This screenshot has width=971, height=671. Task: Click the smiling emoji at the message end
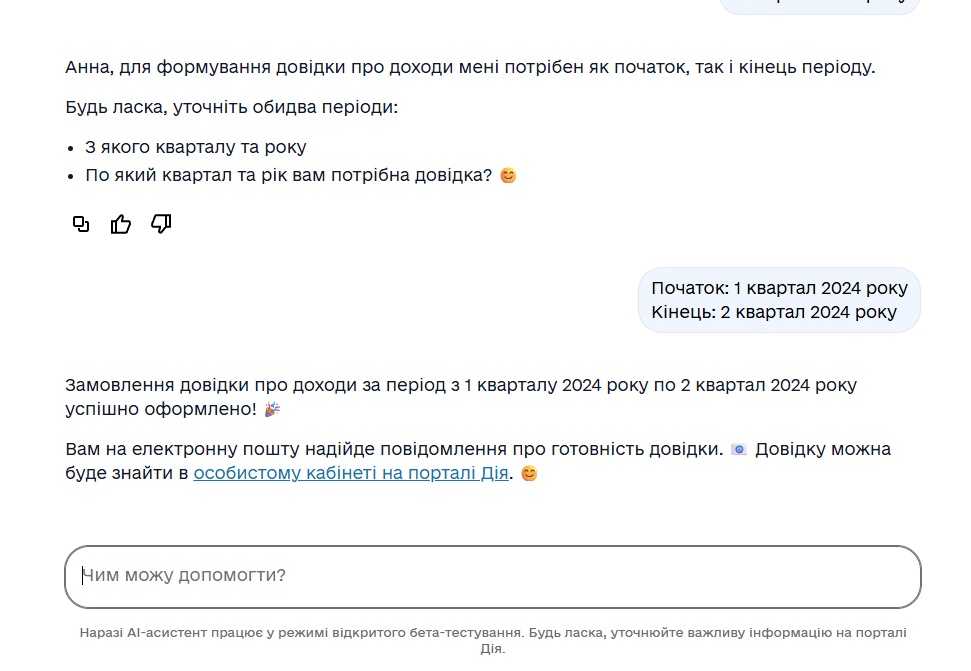pos(528,473)
